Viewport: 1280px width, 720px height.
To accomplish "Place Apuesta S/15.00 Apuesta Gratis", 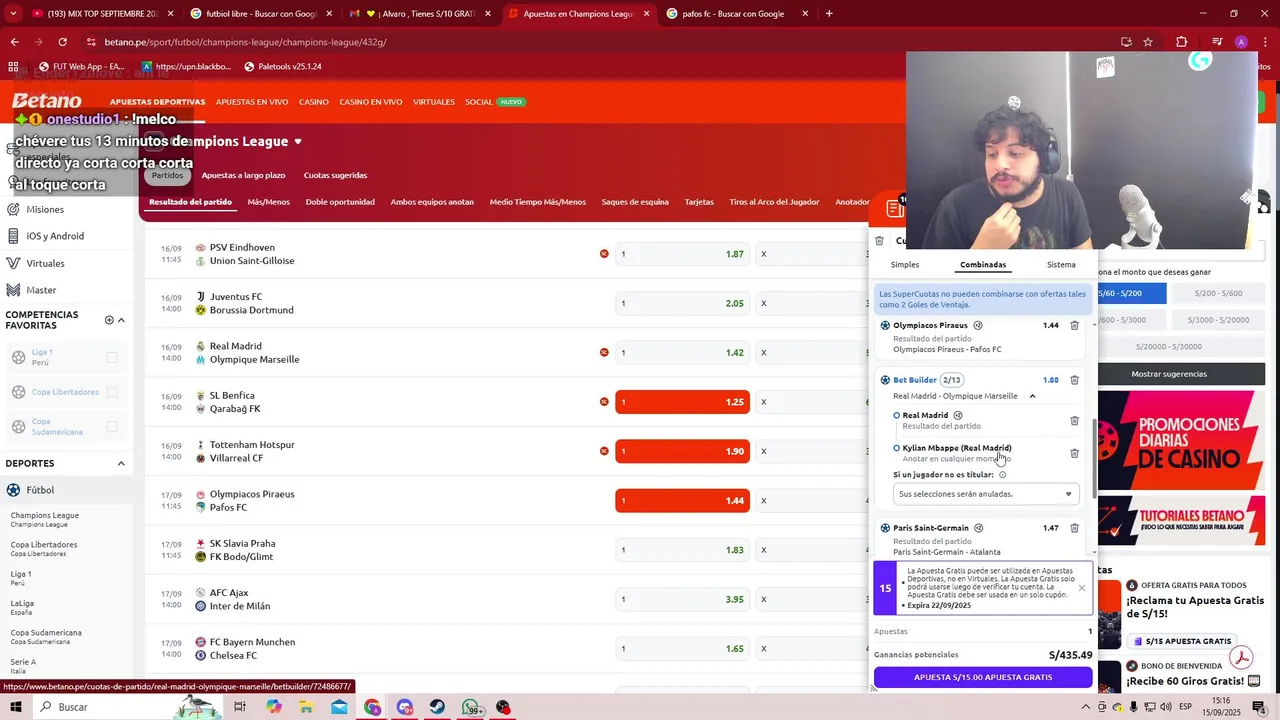I will [983, 677].
